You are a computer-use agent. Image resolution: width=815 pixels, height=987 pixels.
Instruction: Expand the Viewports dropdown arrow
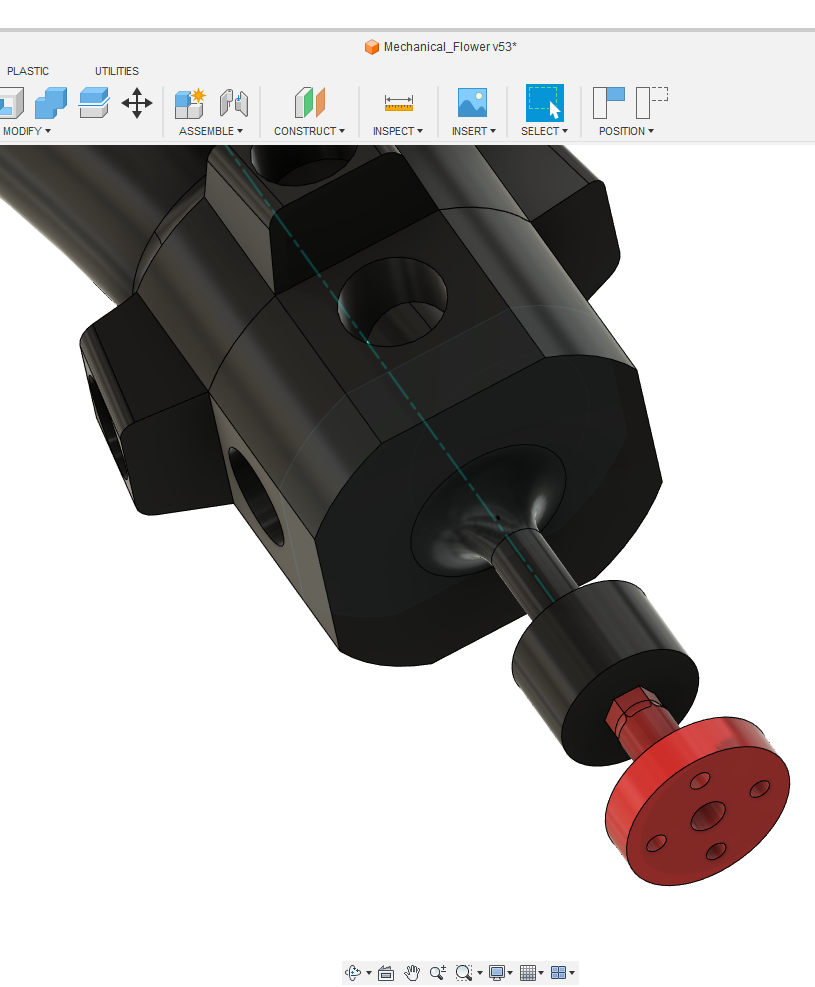click(572, 973)
